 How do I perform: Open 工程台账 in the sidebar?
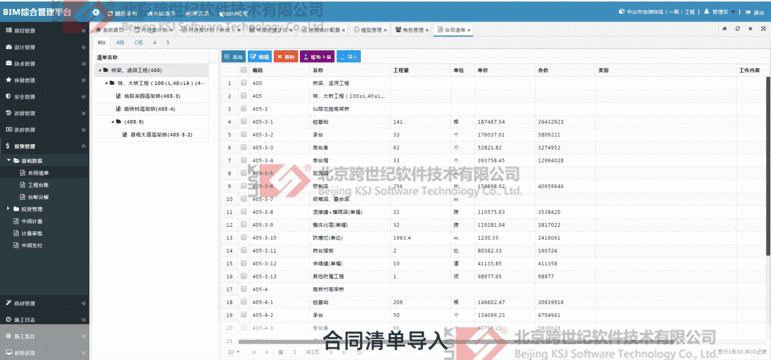click(38, 185)
